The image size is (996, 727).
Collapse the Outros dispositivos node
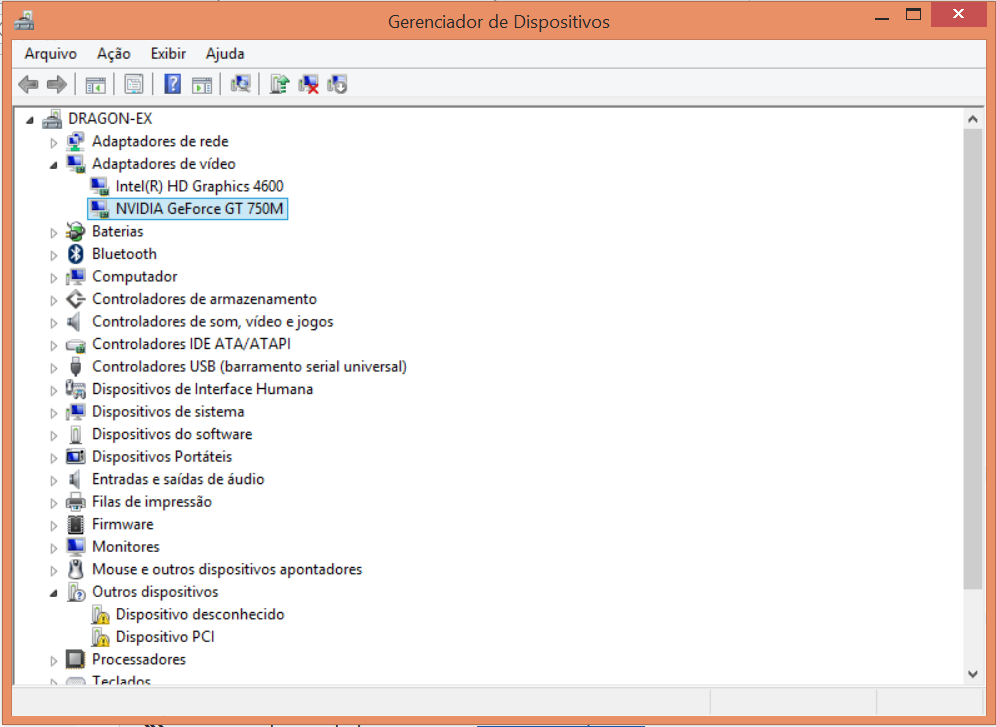(54, 593)
